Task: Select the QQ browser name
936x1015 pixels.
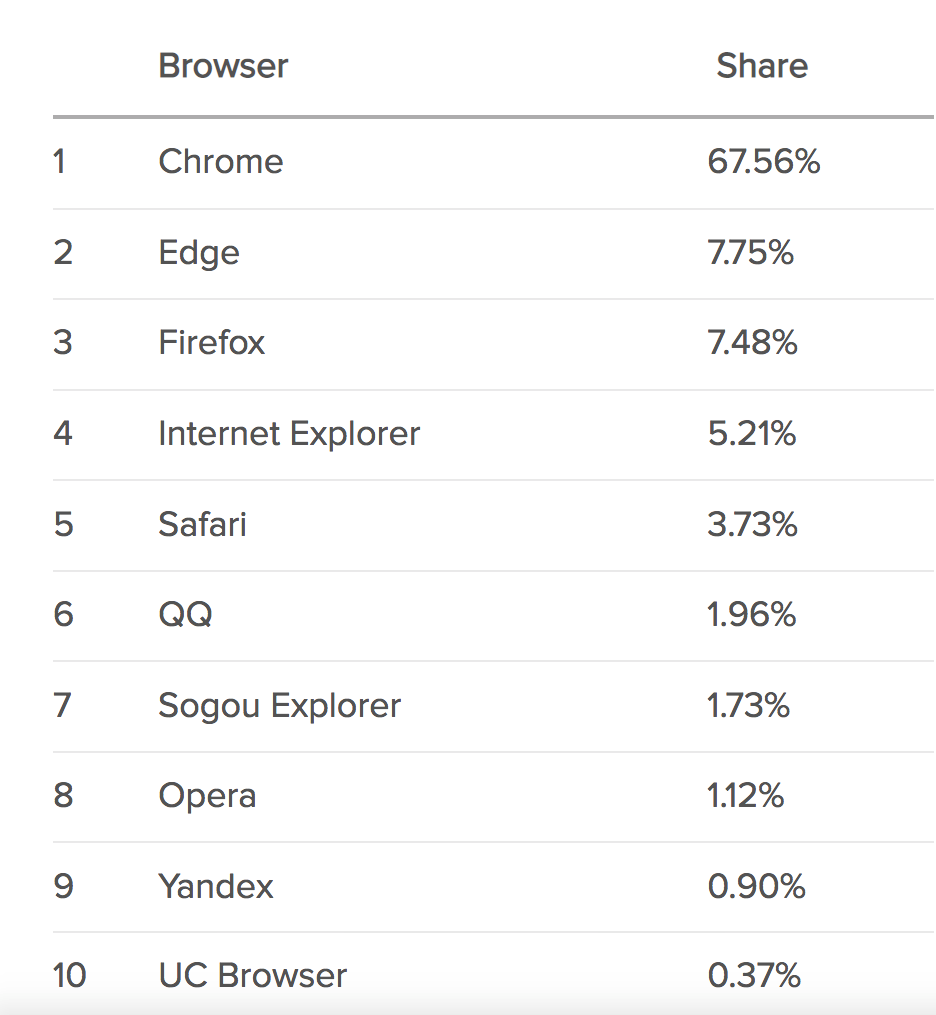Action: [x=186, y=614]
